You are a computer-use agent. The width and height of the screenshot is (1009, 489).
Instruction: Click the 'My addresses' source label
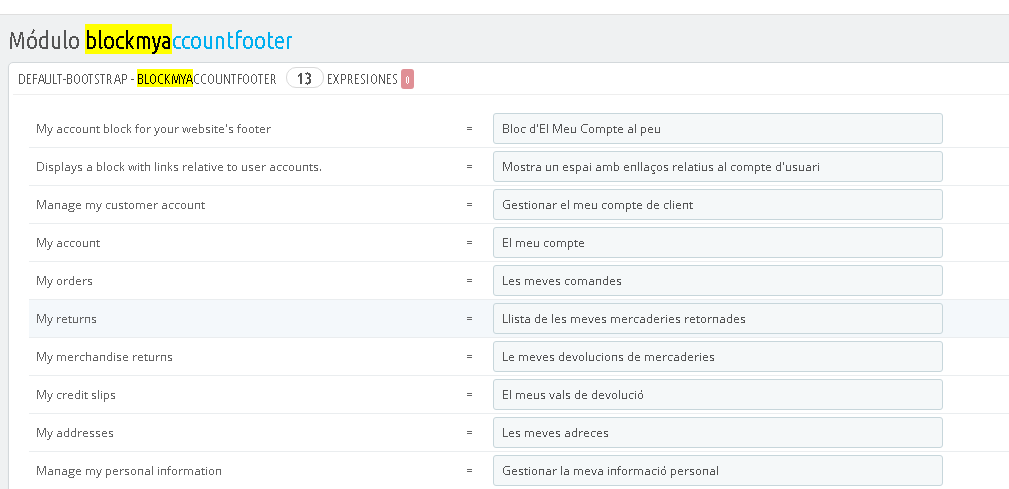point(75,433)
